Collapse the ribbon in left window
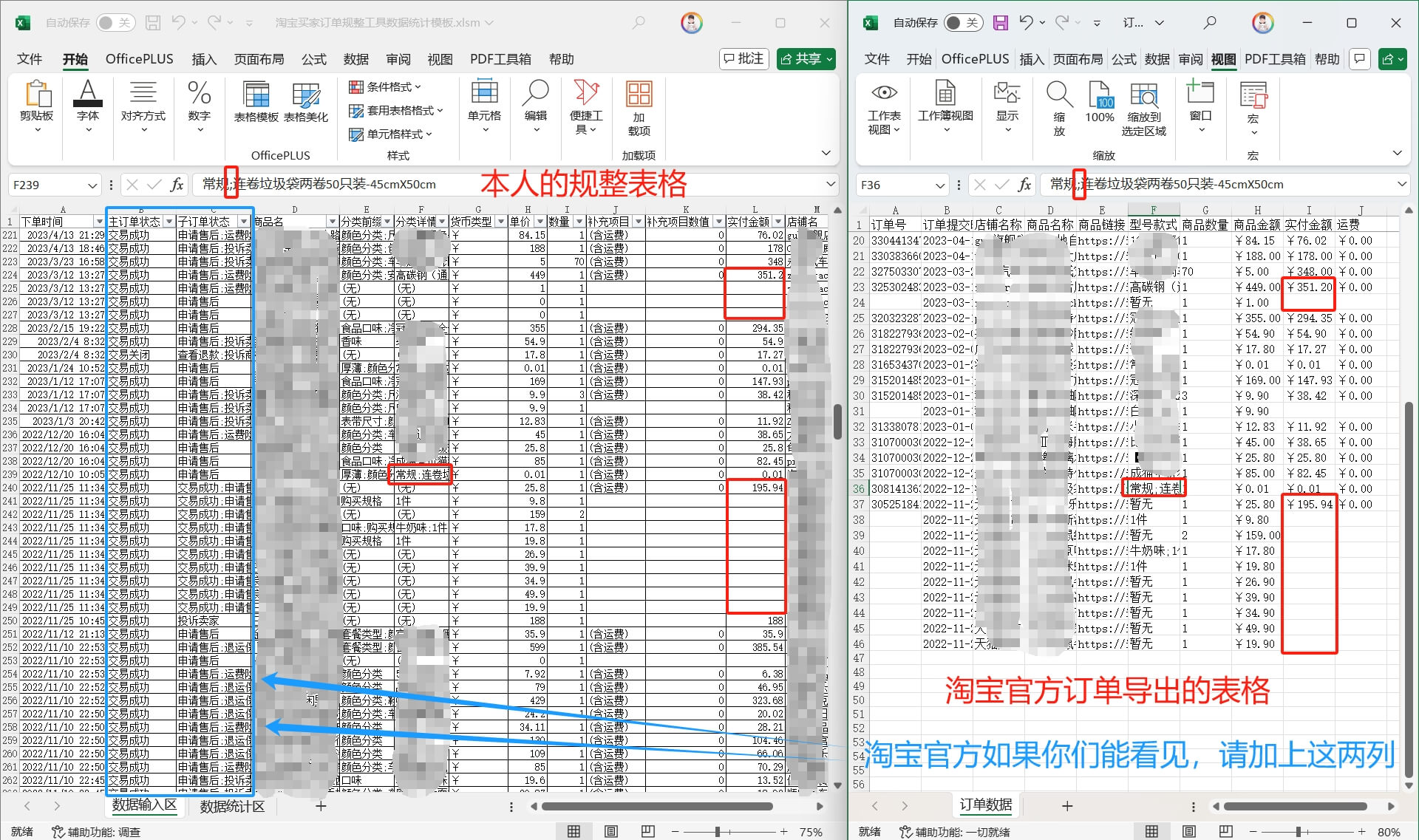1419x840 pixels. [826, 153]
